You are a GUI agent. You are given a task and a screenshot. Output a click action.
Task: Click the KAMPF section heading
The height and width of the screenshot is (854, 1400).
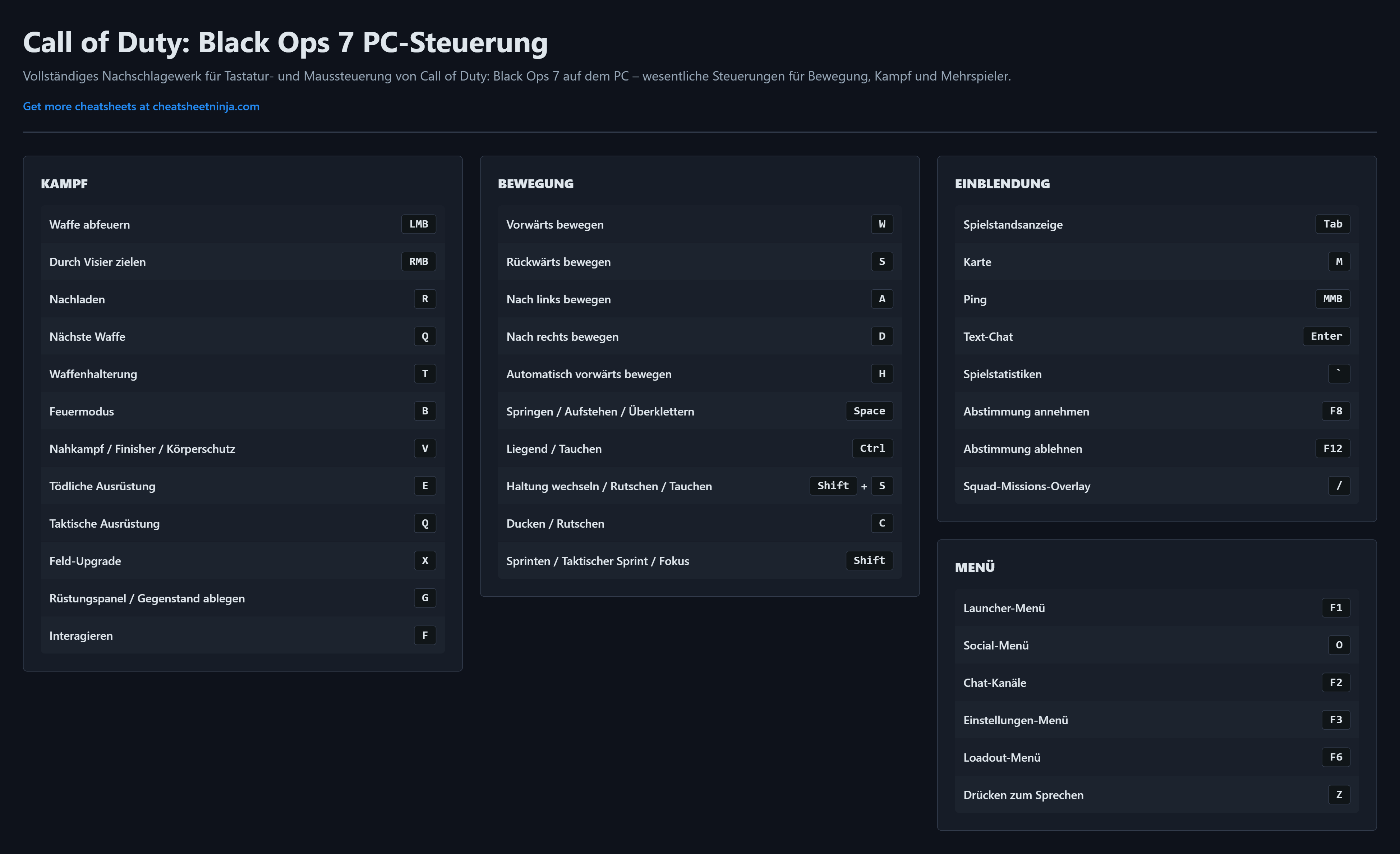64,184
